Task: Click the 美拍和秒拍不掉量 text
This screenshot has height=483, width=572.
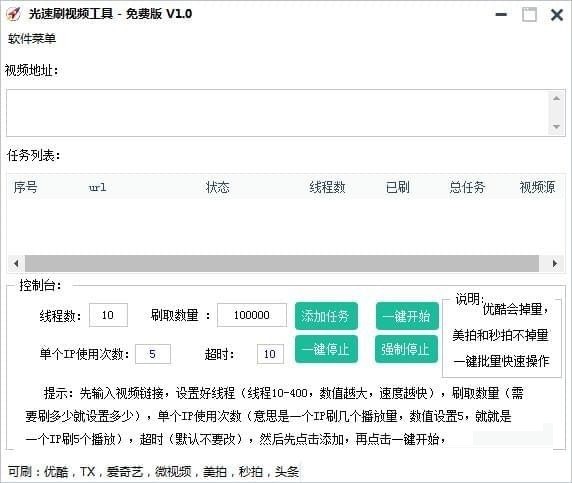Action: [x=500, y=335]
